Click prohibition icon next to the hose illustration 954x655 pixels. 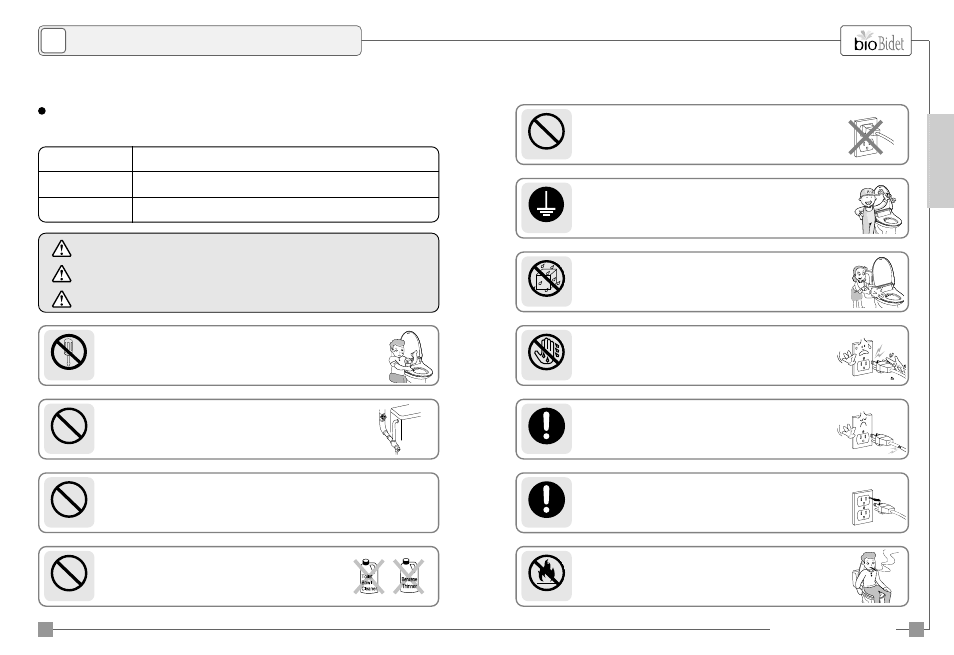(69, 426)
